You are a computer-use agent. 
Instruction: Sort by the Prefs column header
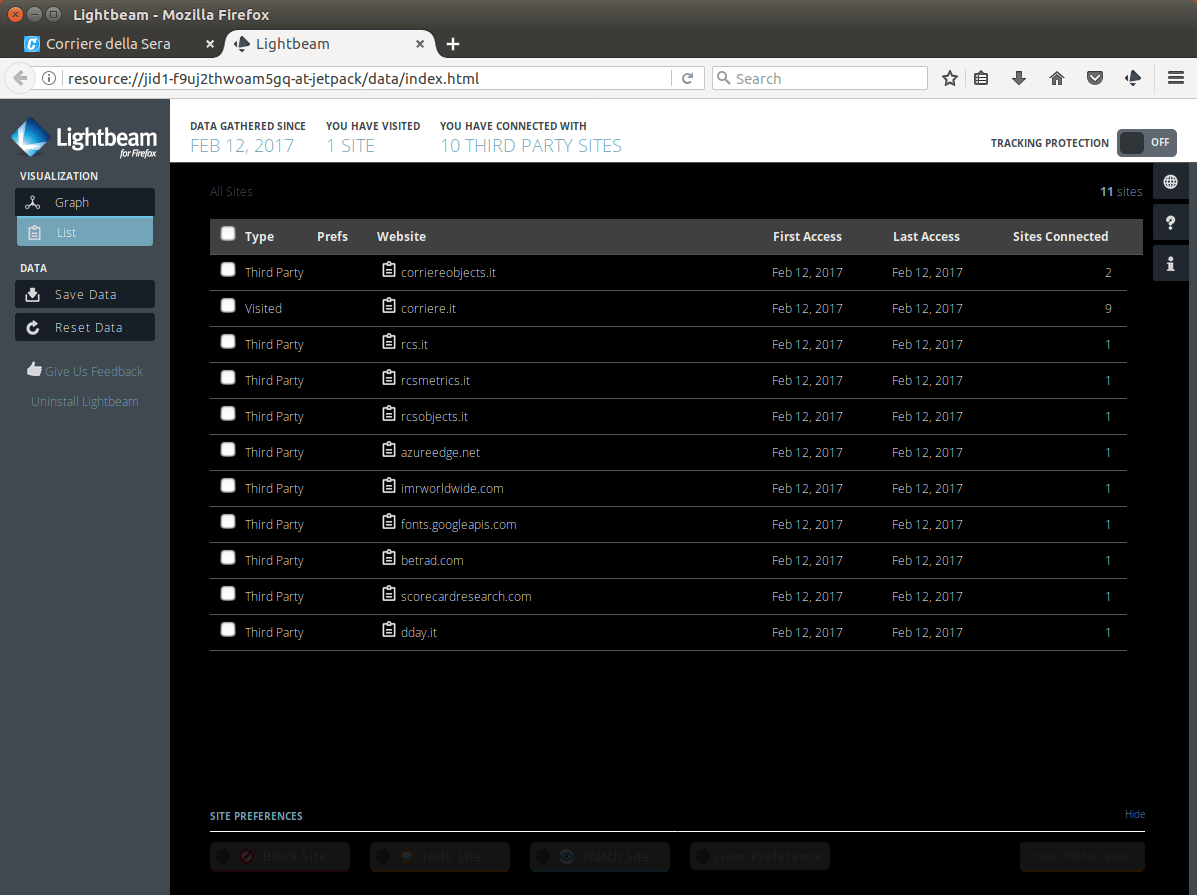332,237
